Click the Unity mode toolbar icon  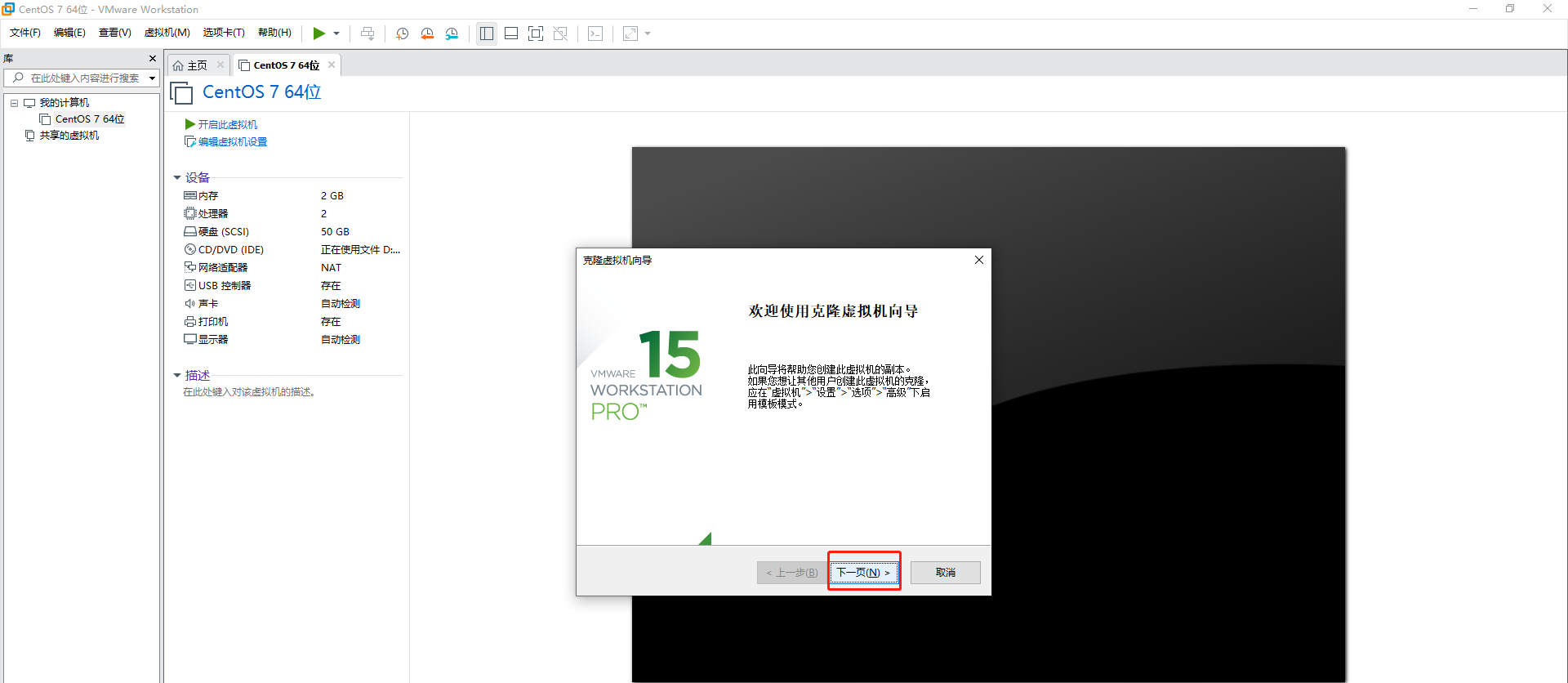(560, 33)
